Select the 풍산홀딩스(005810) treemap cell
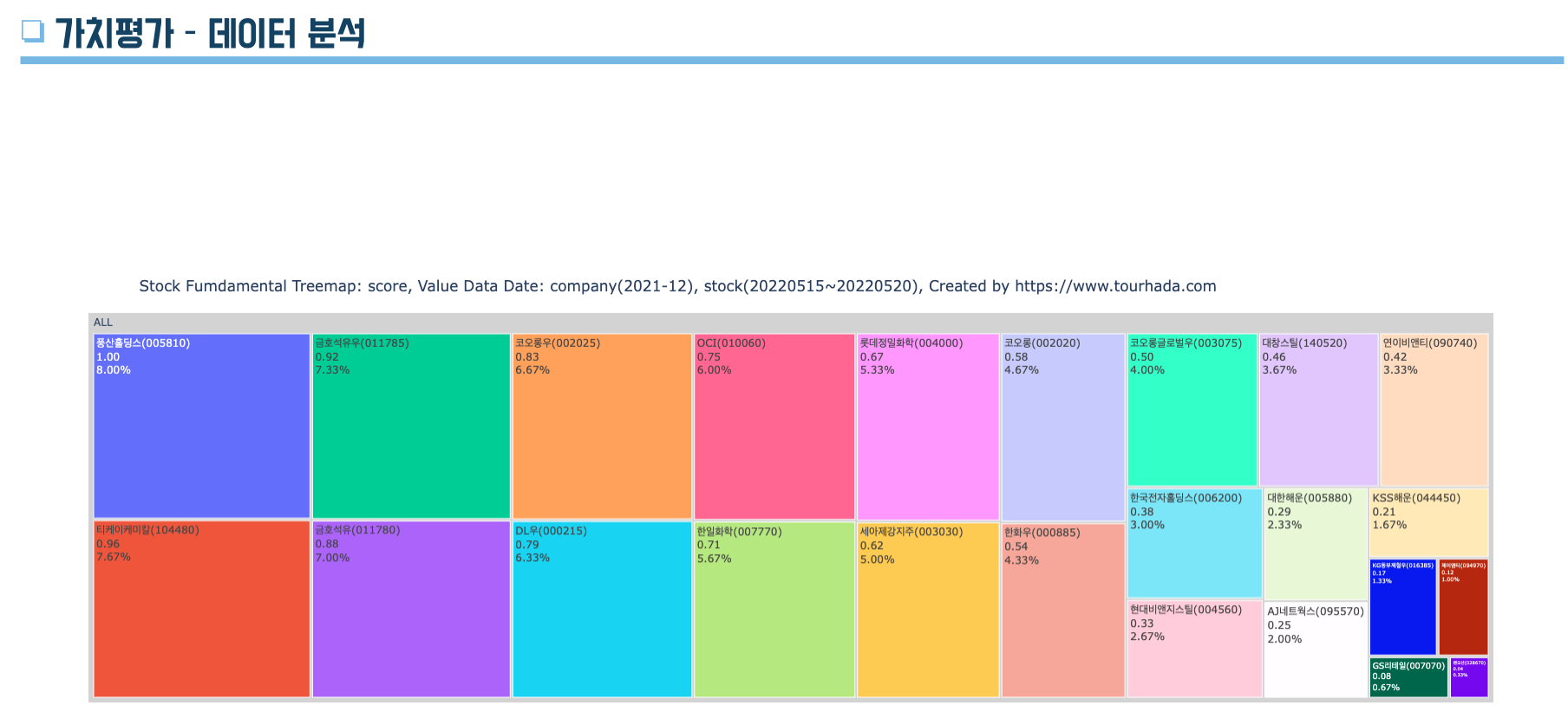Screen dimensions: 1568x725 point(201,426)
